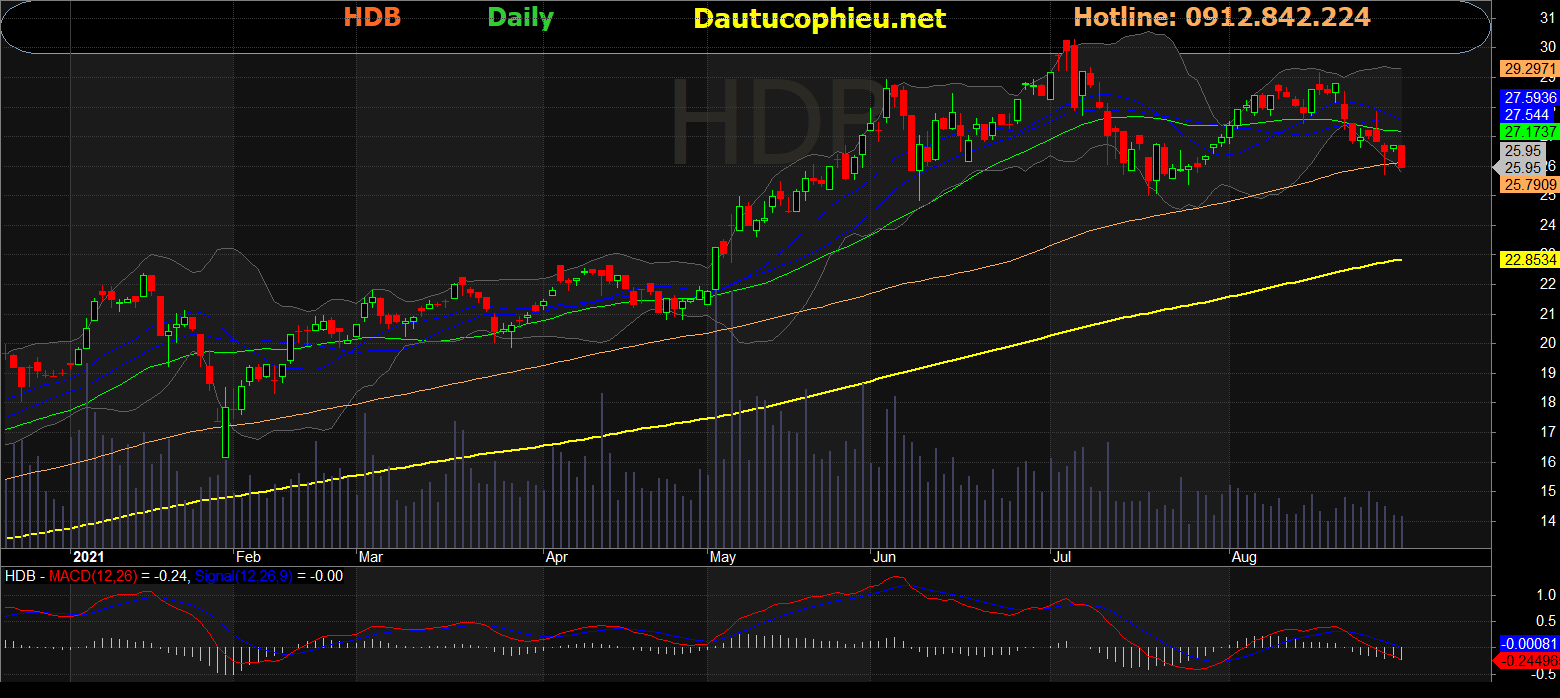Select the blue 27.5936 price label
The height and width of the screenshot is (698, 1560).
[1529, 98]
